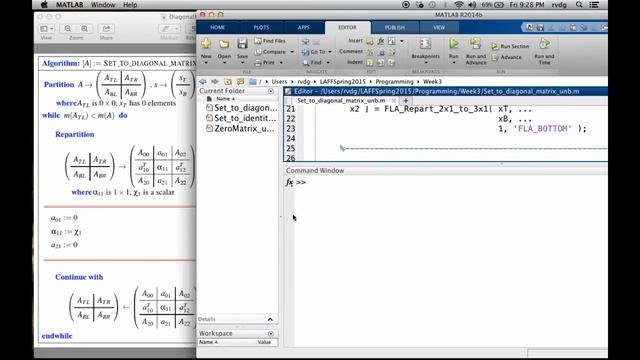
Task: Click the Run and Time icon
Action: 544,44
